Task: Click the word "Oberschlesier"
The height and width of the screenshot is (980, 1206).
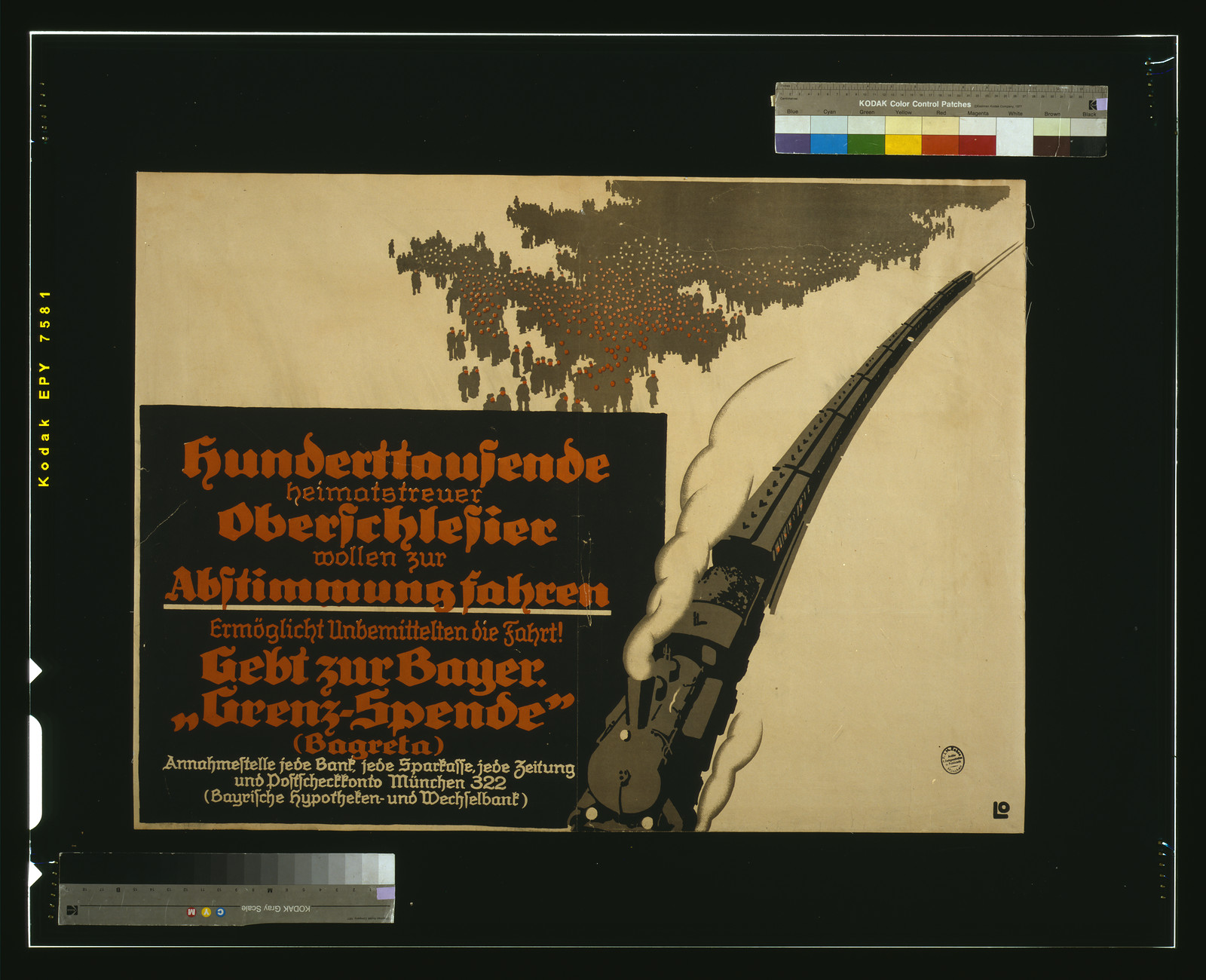Action: click(387, 527)
